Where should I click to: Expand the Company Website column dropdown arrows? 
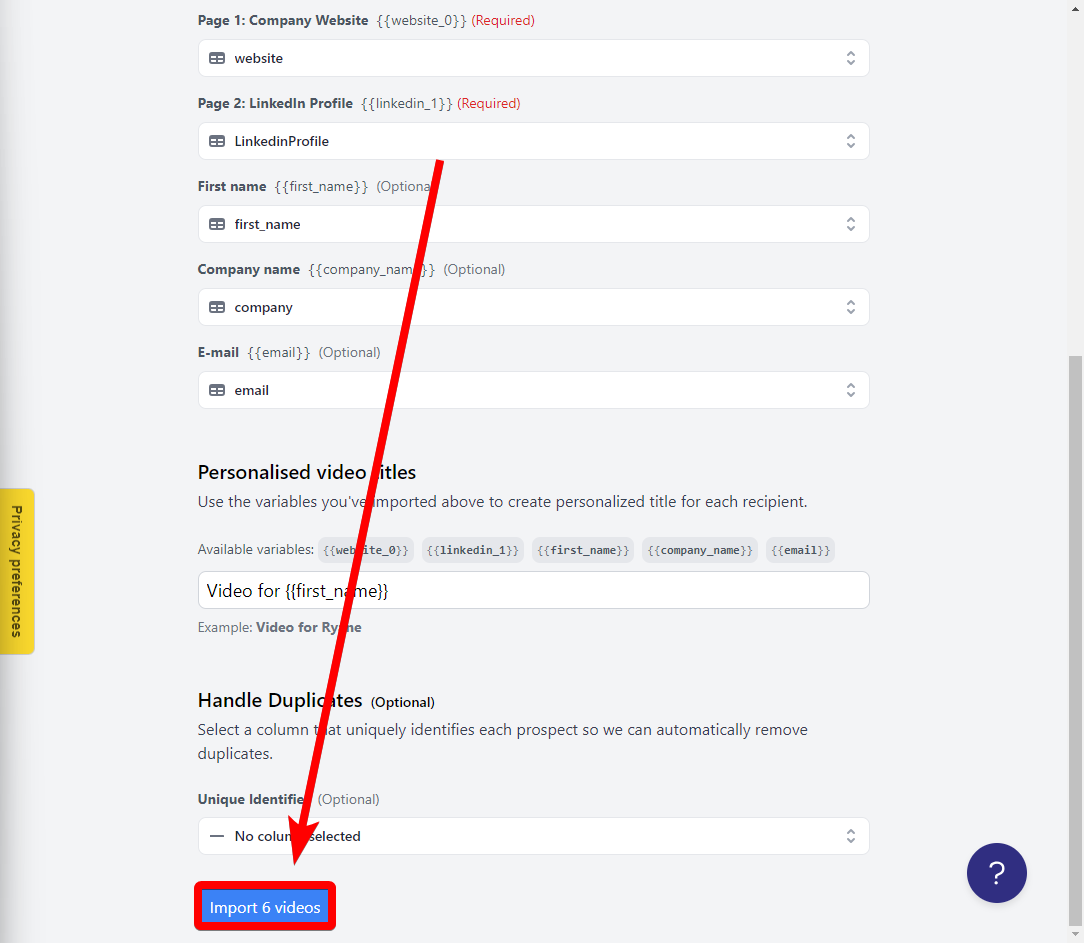click(x=850, y=58)
